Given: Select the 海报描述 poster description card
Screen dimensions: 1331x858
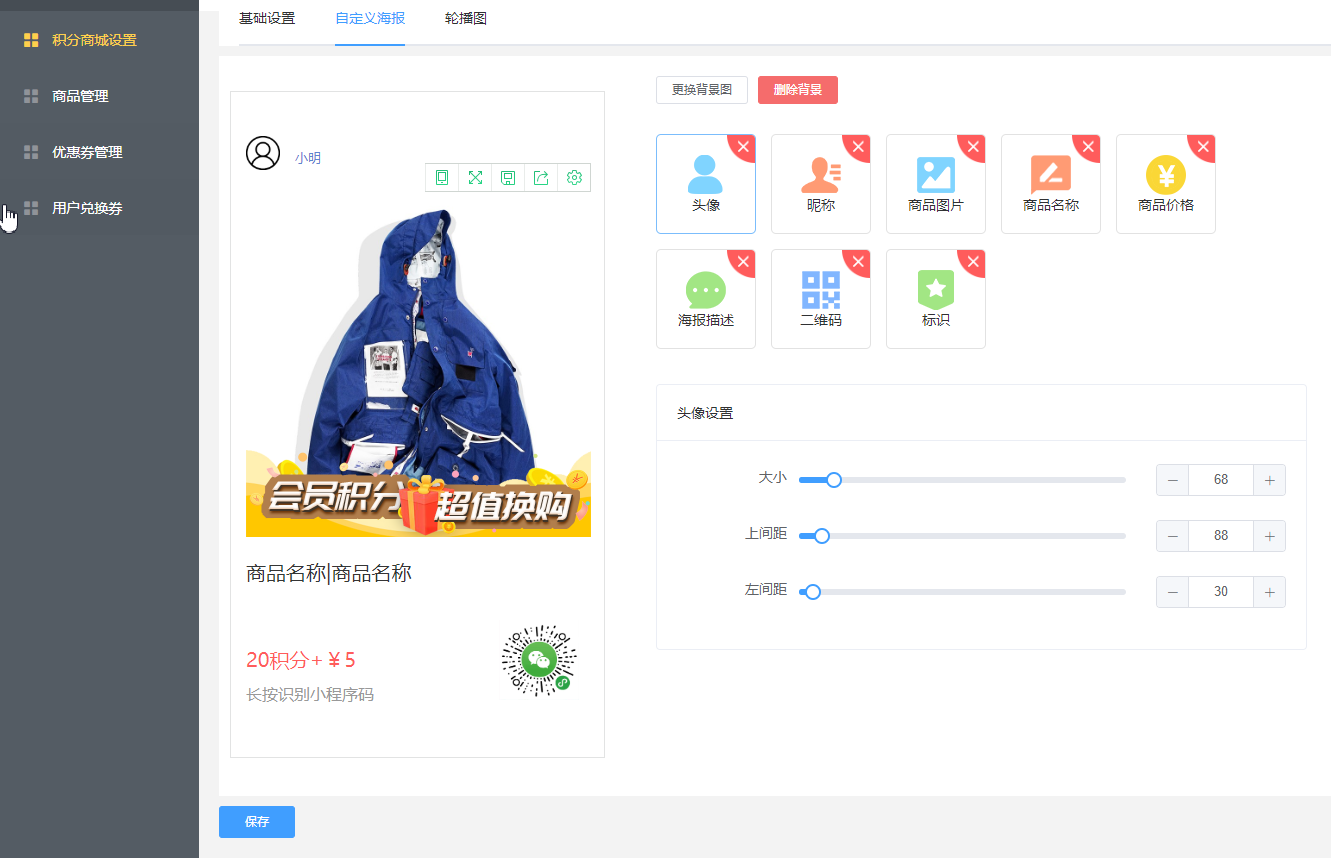Looking at the screenshot, I should (x=706, y=299).
